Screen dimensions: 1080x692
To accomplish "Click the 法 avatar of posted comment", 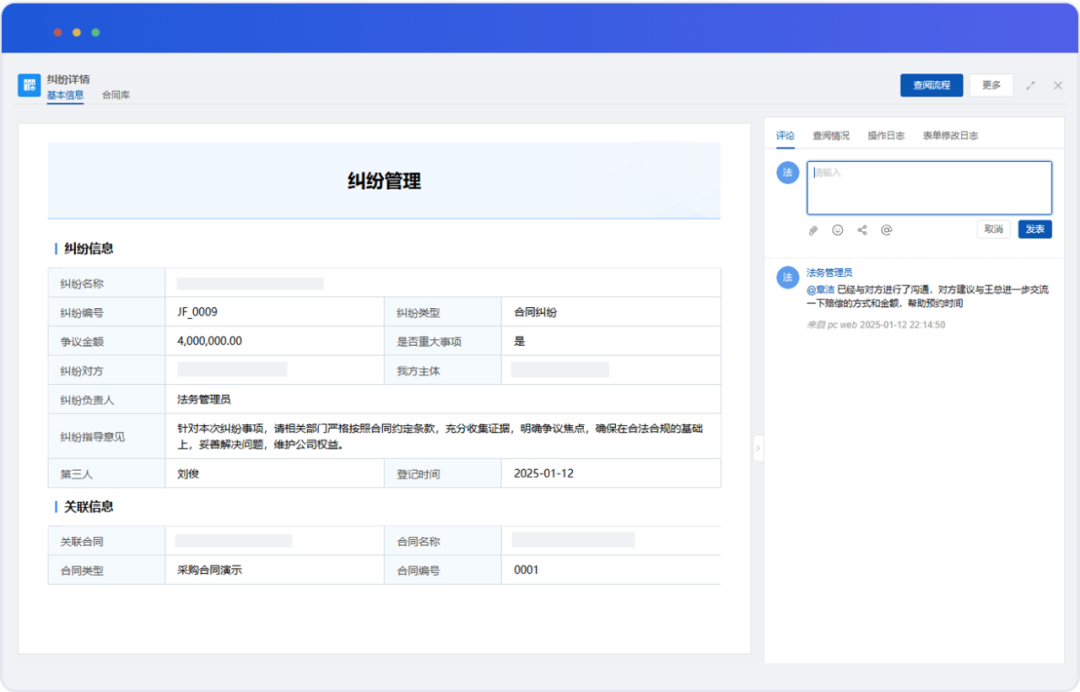I will pyautogui.click(x=787, y=277).
